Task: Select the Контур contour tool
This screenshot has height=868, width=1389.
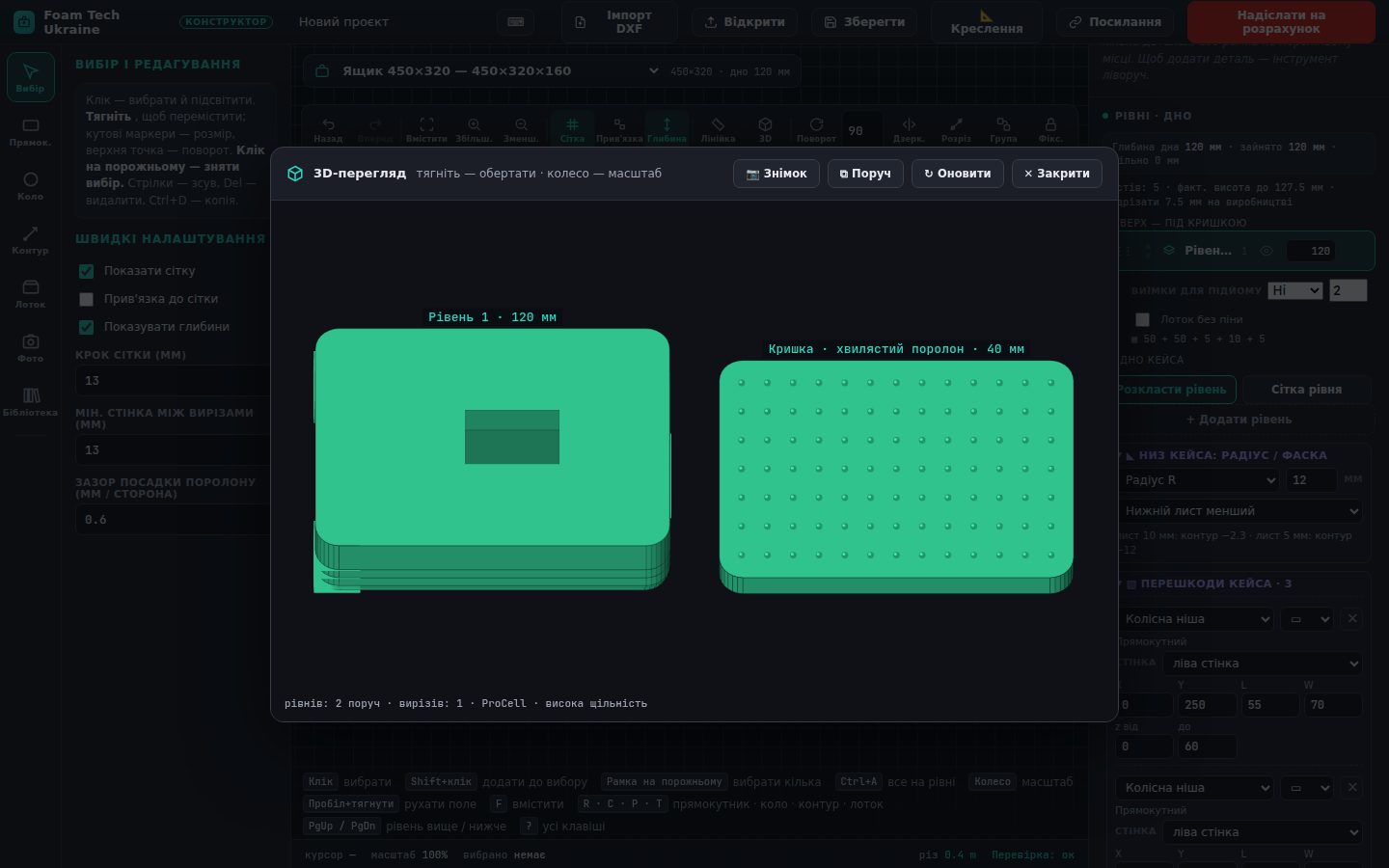Action: [30, 240]
